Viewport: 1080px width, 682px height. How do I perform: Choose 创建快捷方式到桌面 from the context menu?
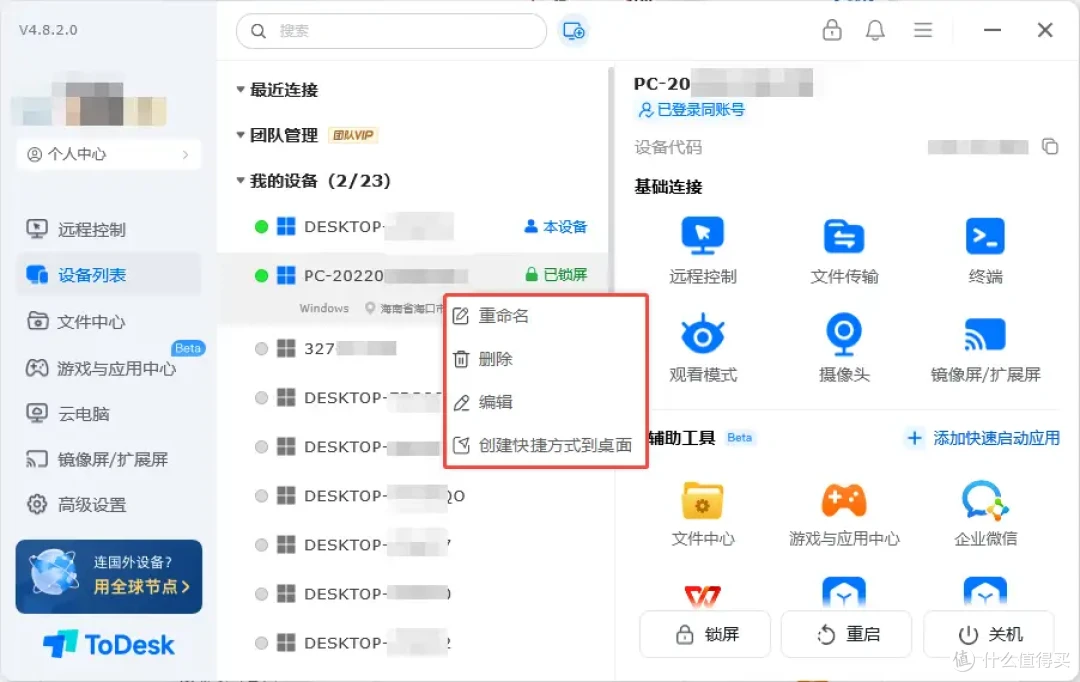(546, 445)
